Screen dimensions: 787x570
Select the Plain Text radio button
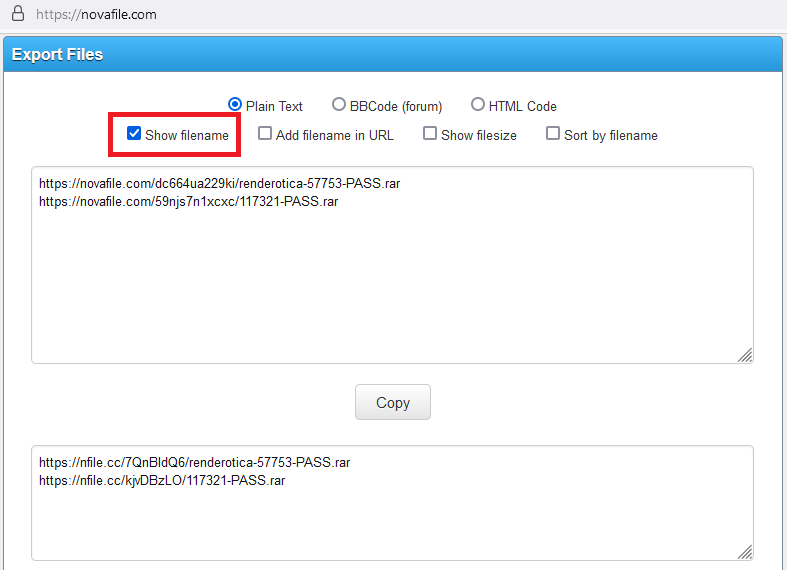(x=235, y=104)
